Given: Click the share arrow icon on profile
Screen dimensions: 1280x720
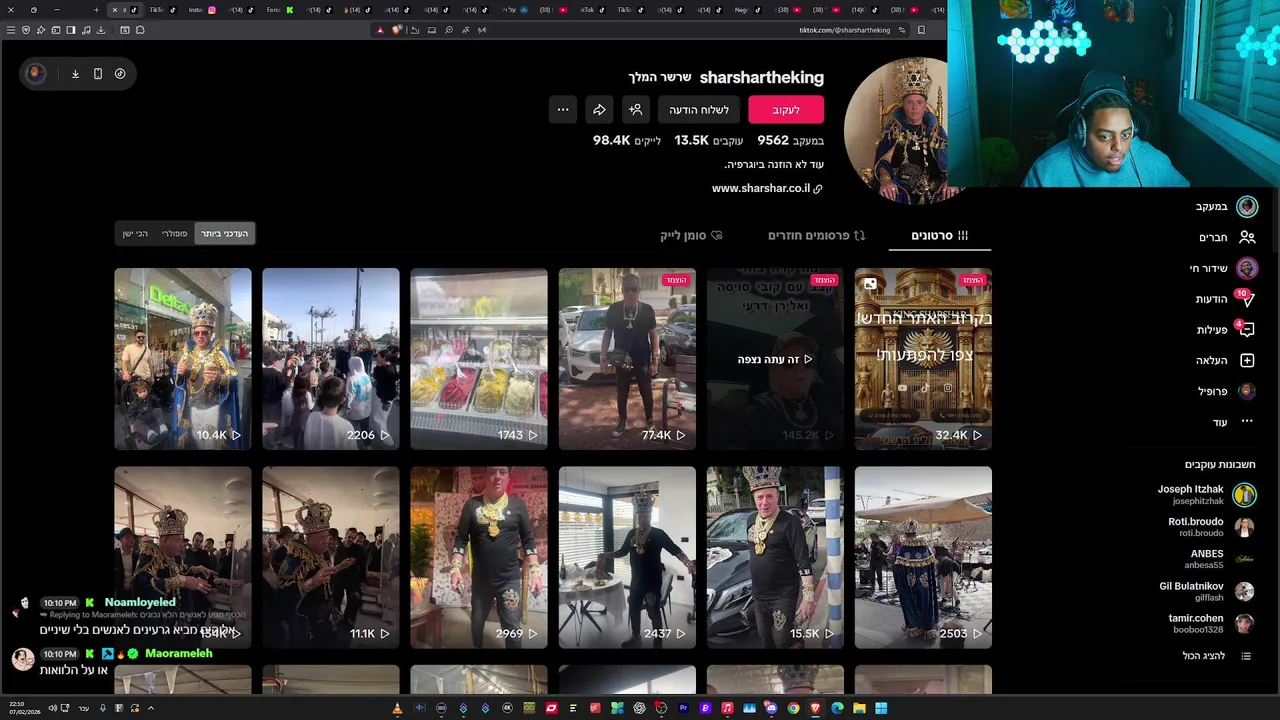Looking at the screenshot, I should pyautogui.click(x=599, y=110).
